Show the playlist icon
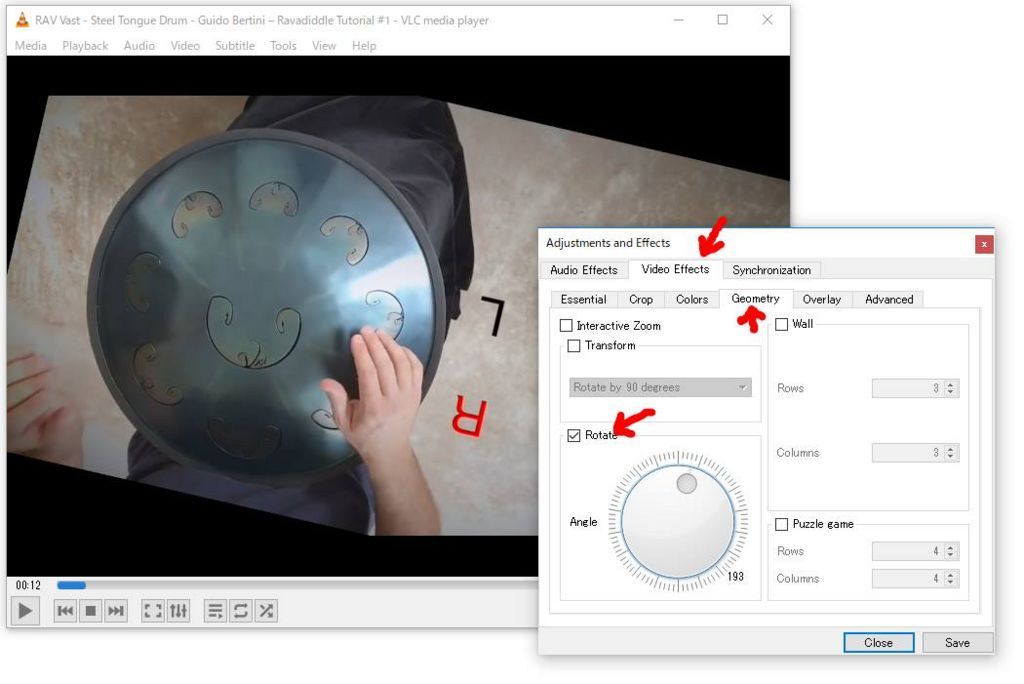1024x684 pixels. tap(215, 611)
